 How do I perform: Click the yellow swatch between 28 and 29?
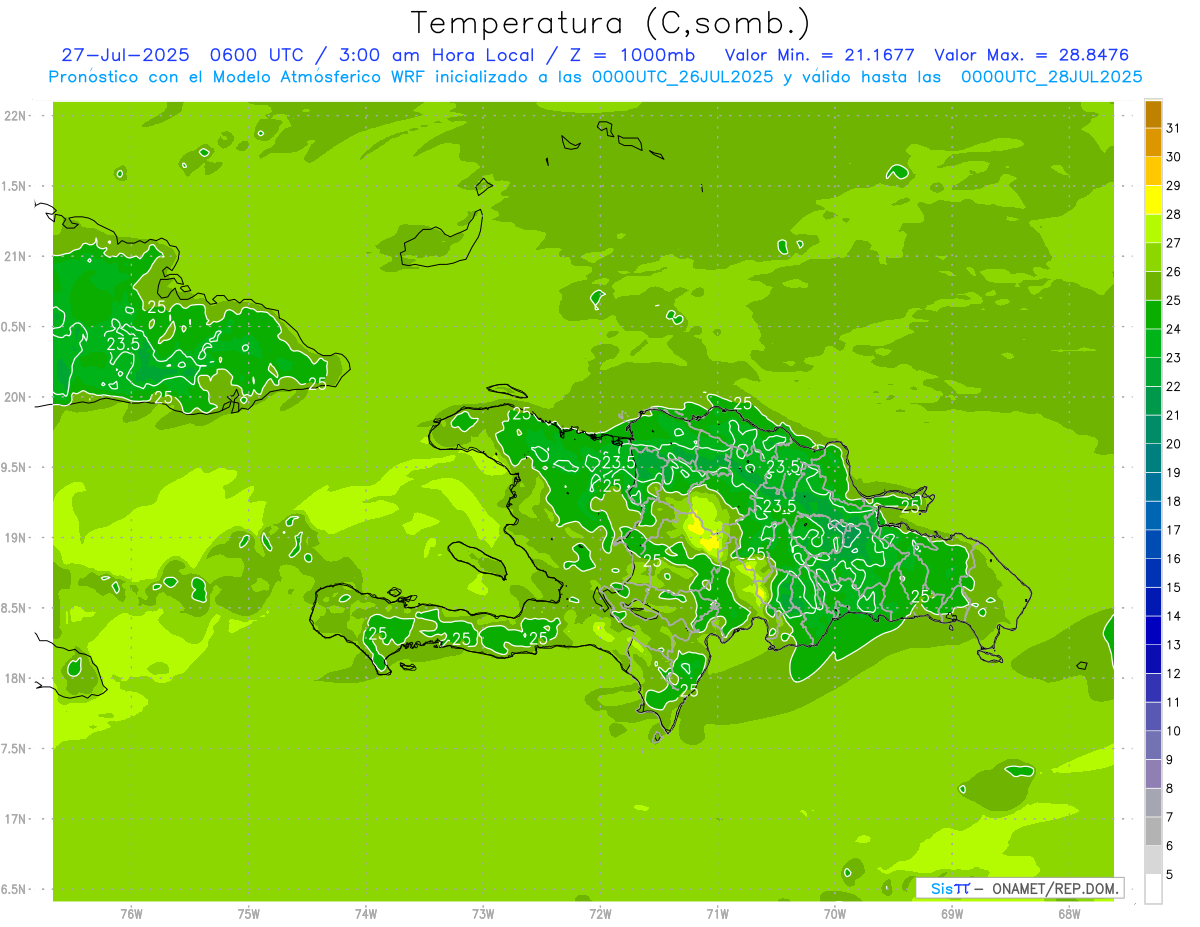tap(1153, 200)
